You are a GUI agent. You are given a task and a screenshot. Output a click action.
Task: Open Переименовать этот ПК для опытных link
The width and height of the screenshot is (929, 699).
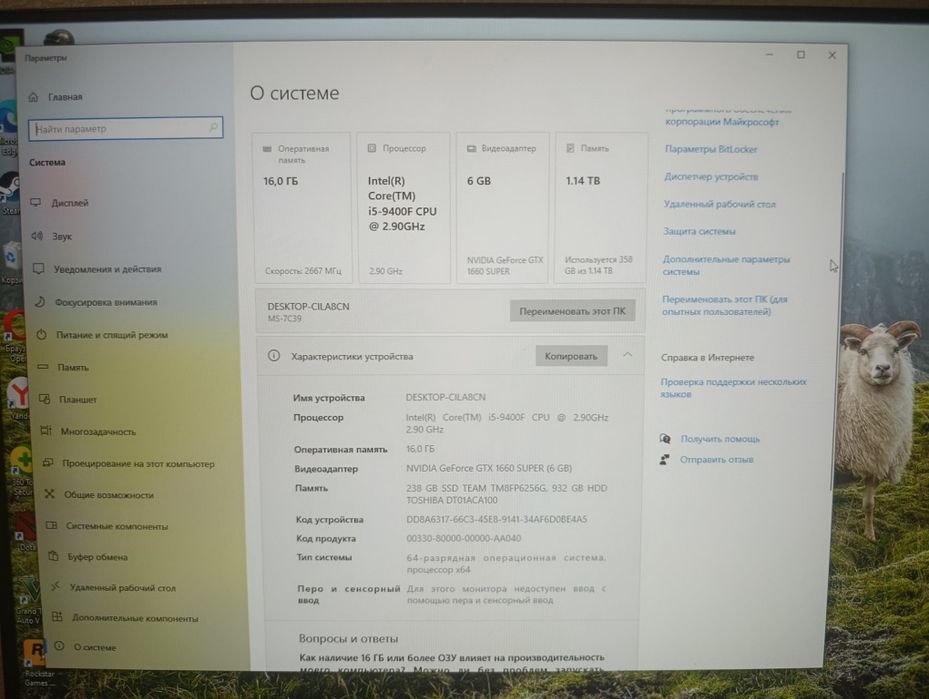coord(725,305)
